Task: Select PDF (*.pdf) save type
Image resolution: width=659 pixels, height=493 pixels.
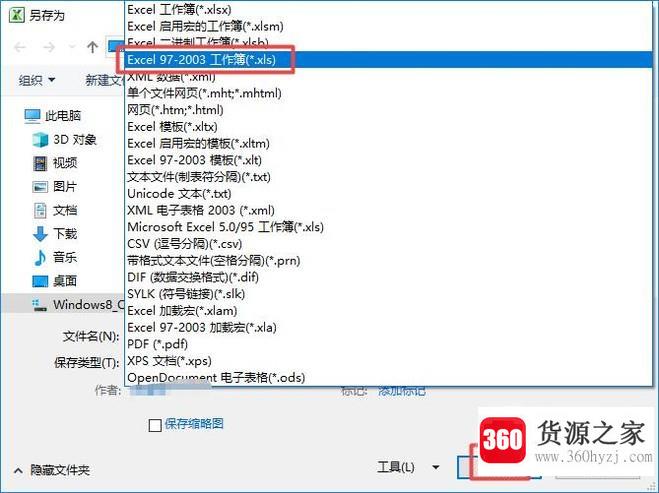Action: point(388,344)
